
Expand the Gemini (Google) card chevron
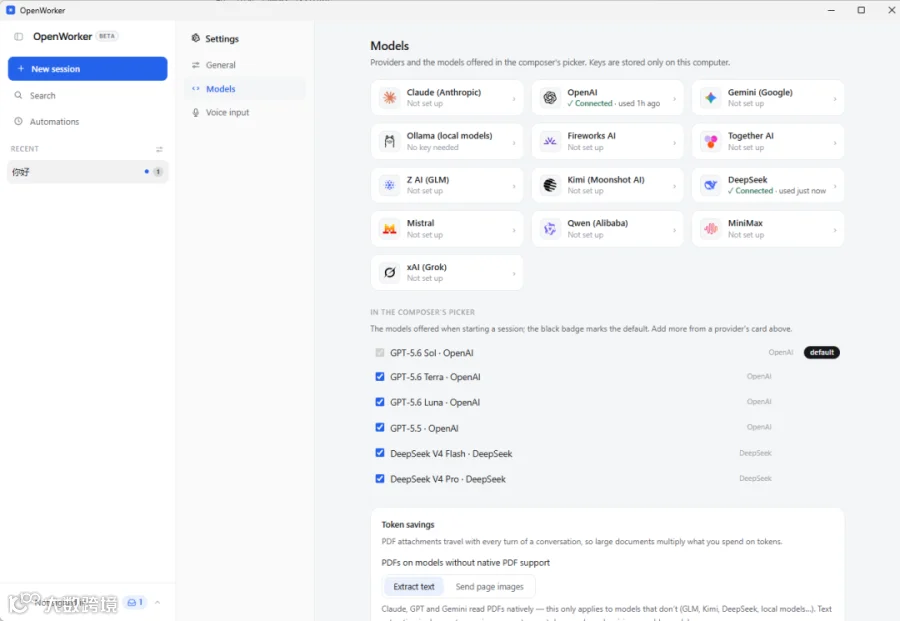point(835,99)
